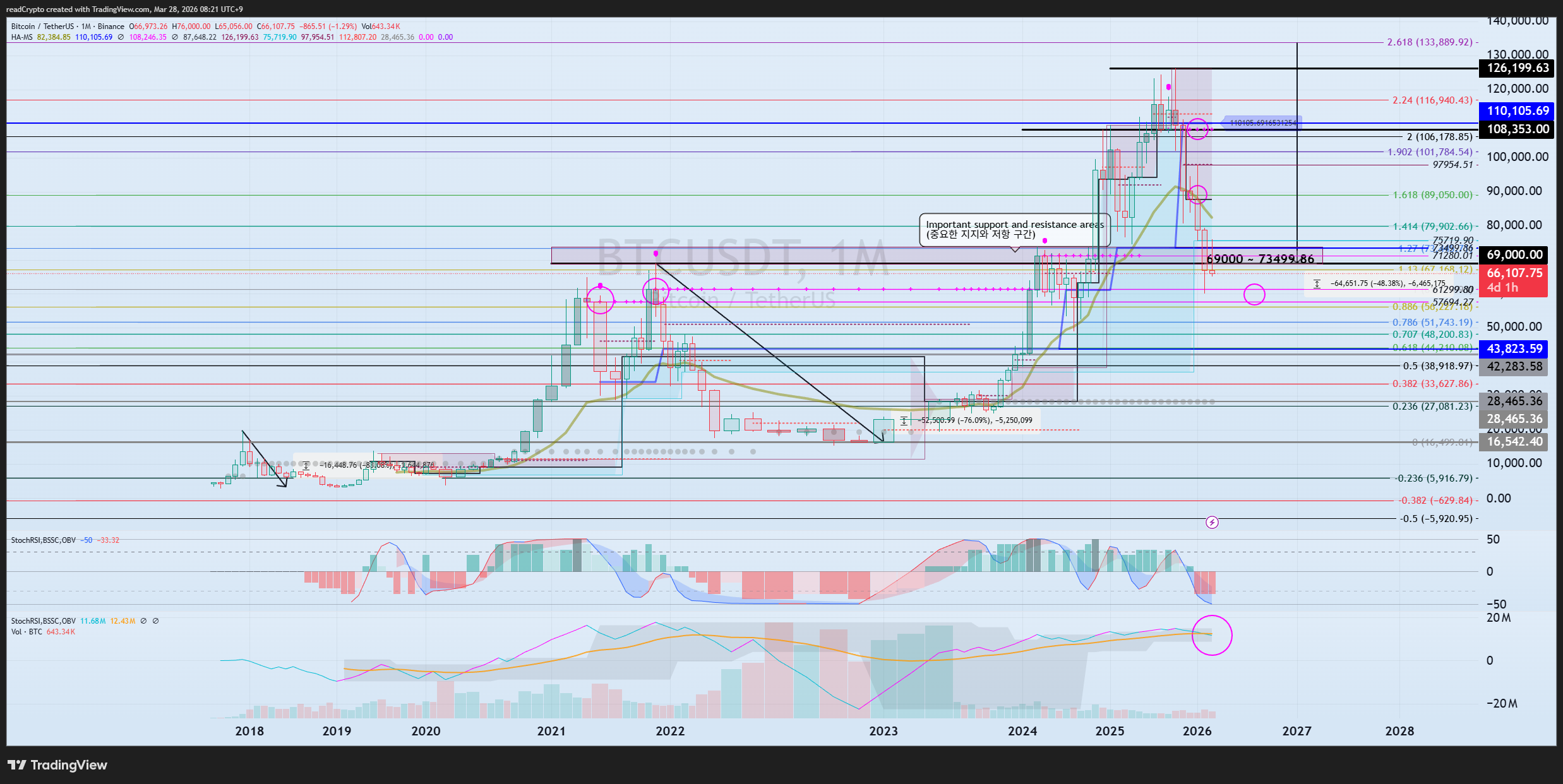Click the lightning bolt icon near the 2026 time axis
Image resolution: width=1563 pixels, height=784 pixels.
pos(1212,522)
